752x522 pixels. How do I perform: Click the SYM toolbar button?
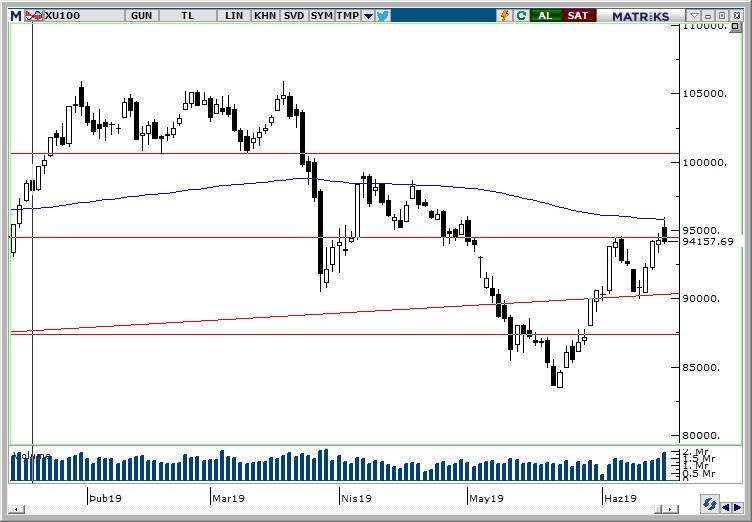click(321, 16)
